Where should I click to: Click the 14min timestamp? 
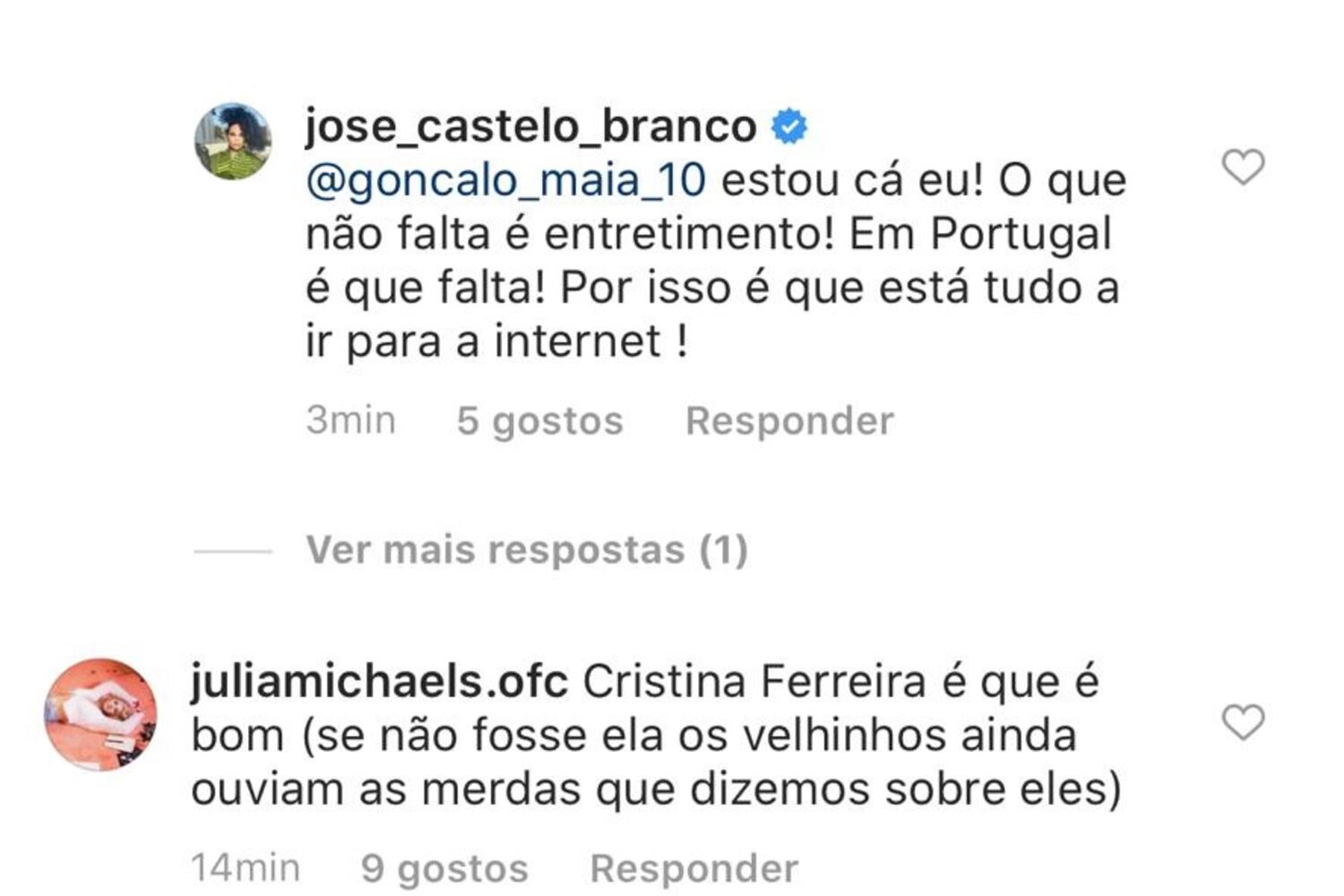pyautogui.click(x=246, y=868)
